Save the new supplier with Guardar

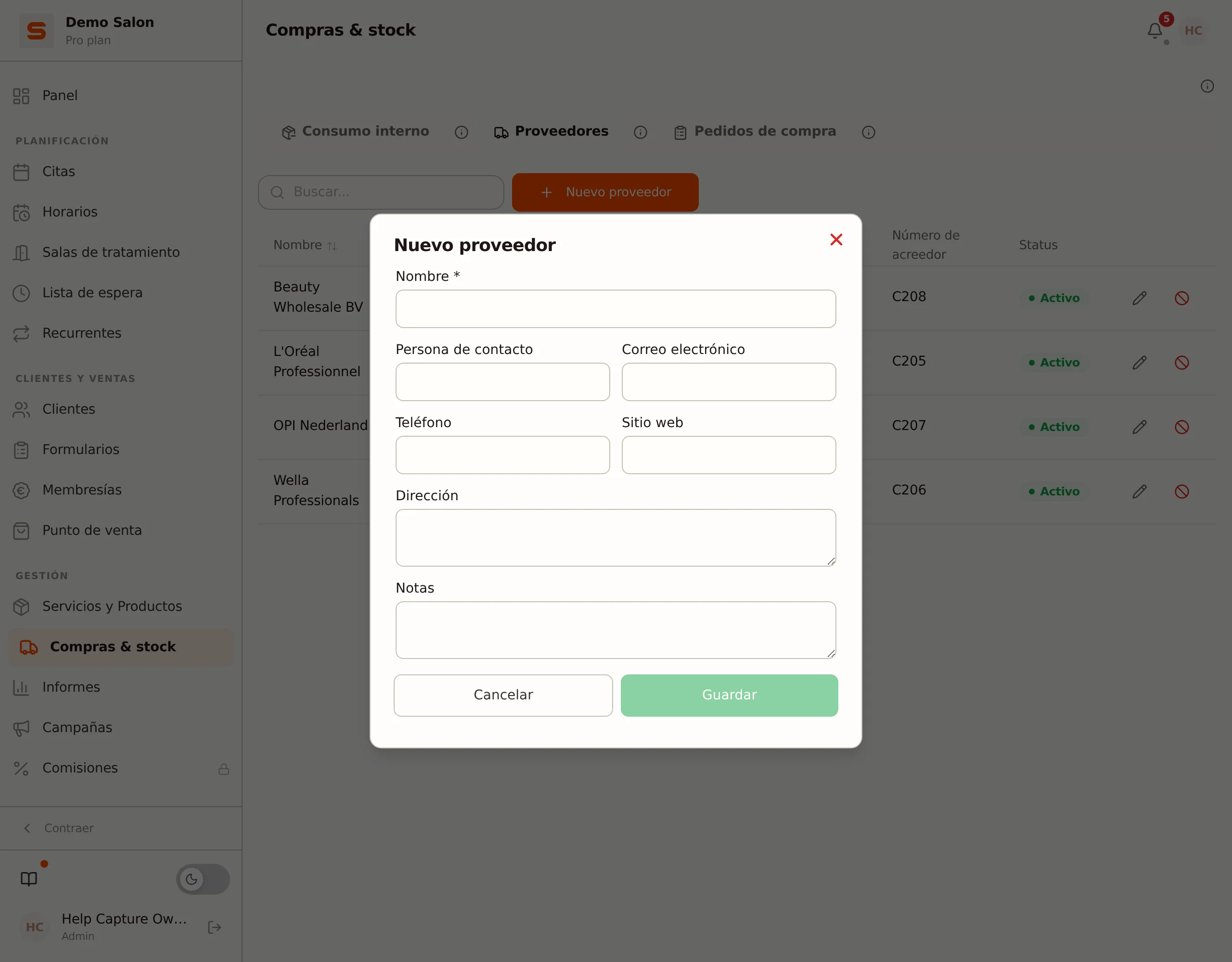[x=730, y=695]
